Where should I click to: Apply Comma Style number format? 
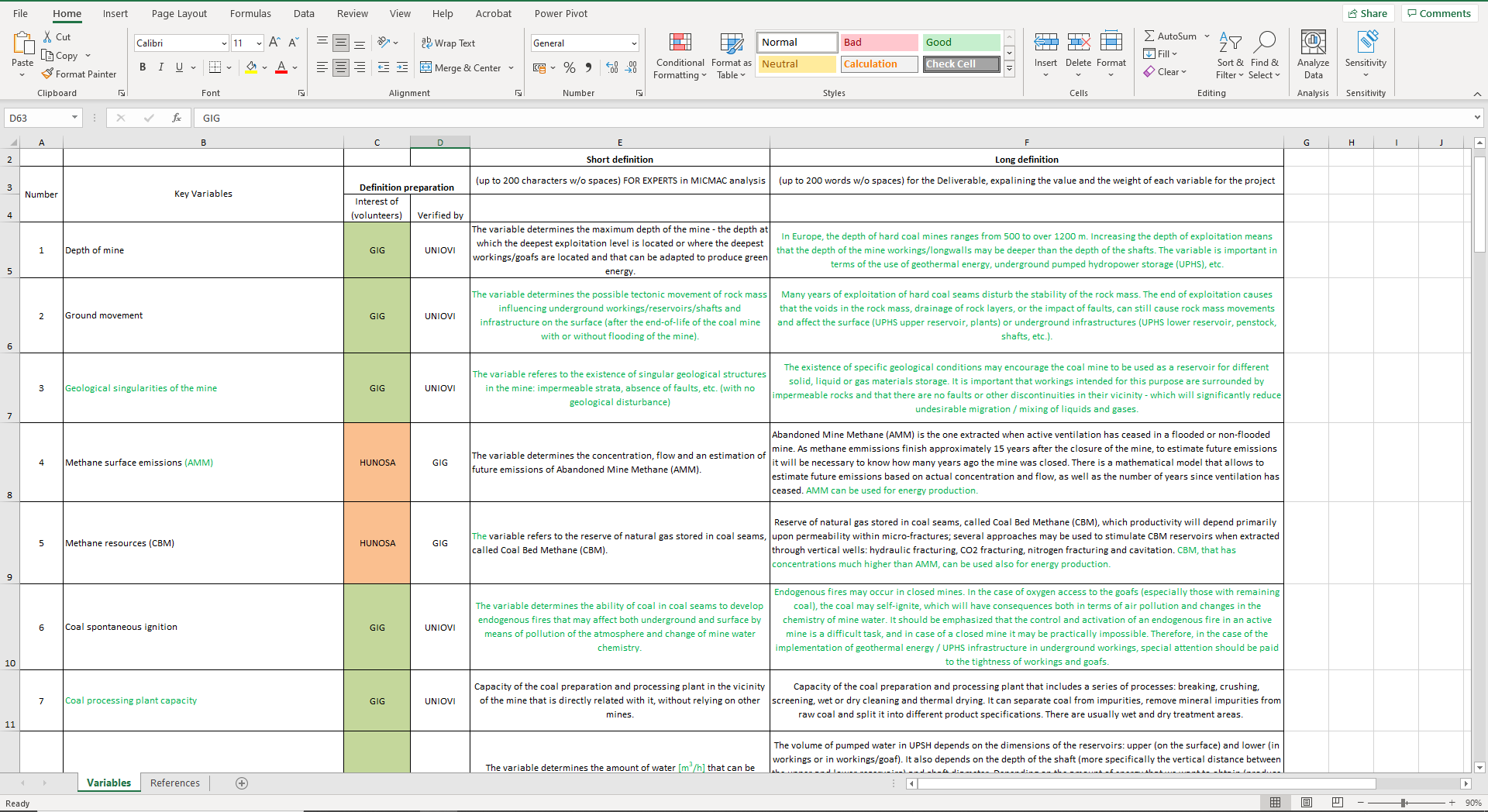(x=589, y=67)
